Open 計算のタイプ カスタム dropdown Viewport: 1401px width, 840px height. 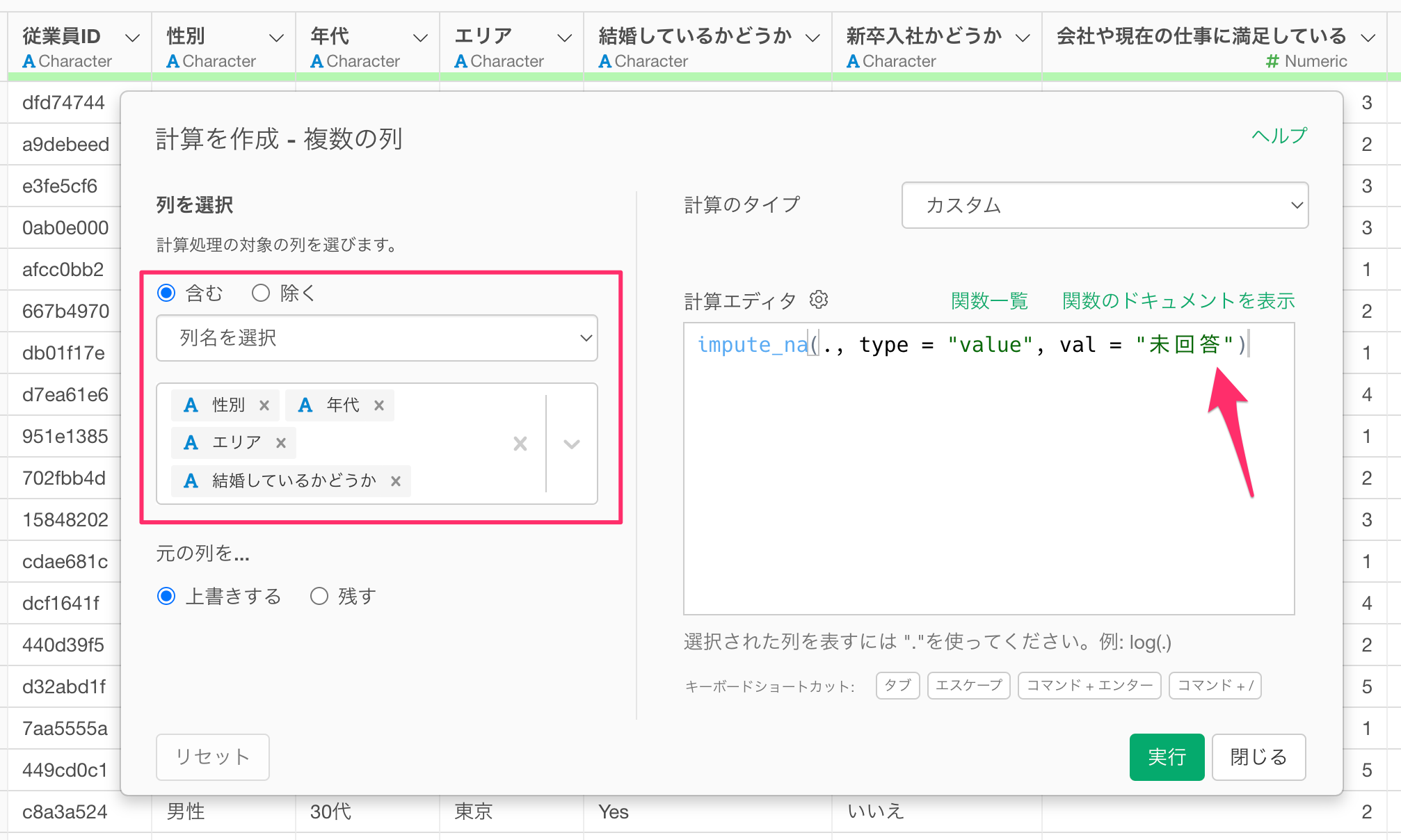pos(1104,205)
